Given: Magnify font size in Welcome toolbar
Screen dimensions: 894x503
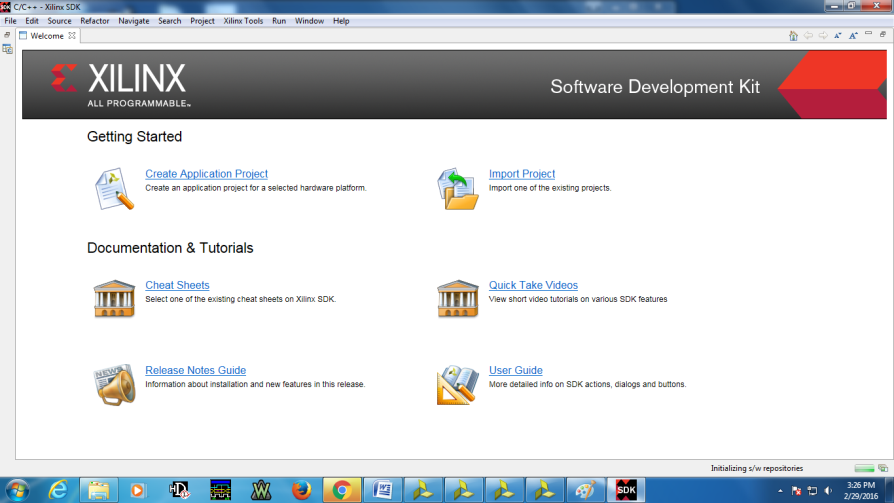Looking at the screenshot, I should tap(854, 35).
